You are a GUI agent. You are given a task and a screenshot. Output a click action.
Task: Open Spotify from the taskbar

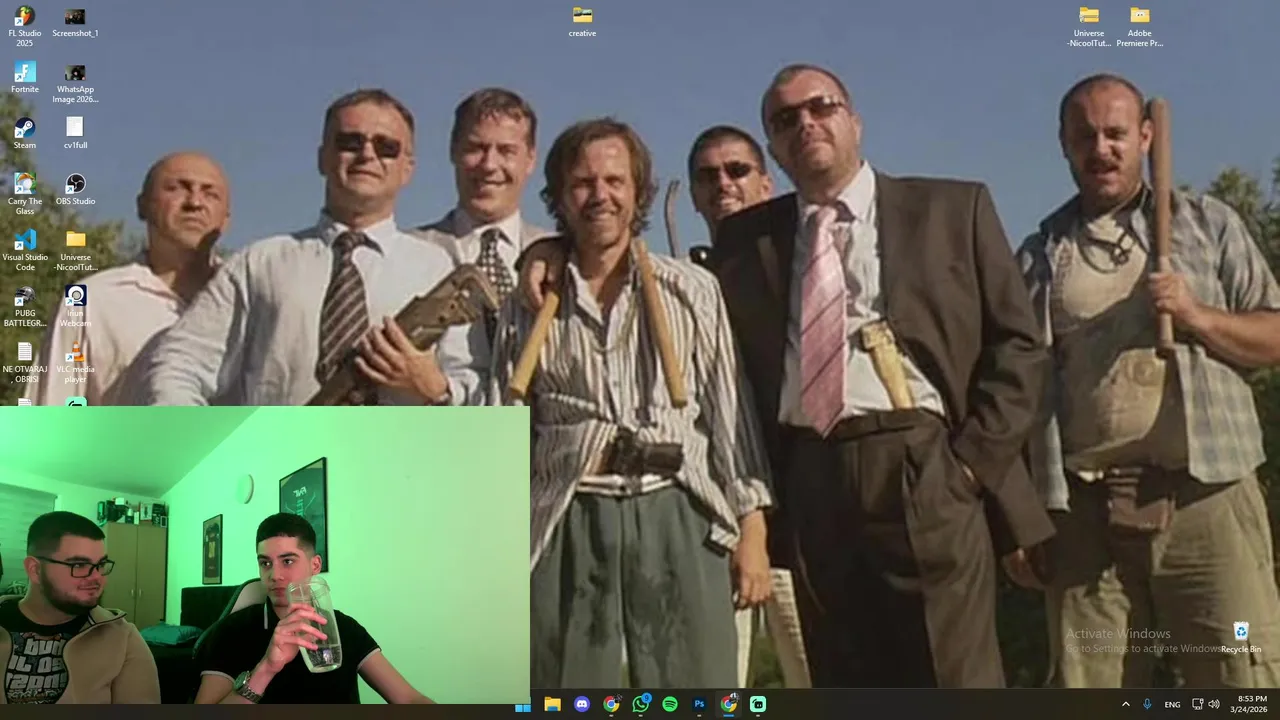click(670, 704)
